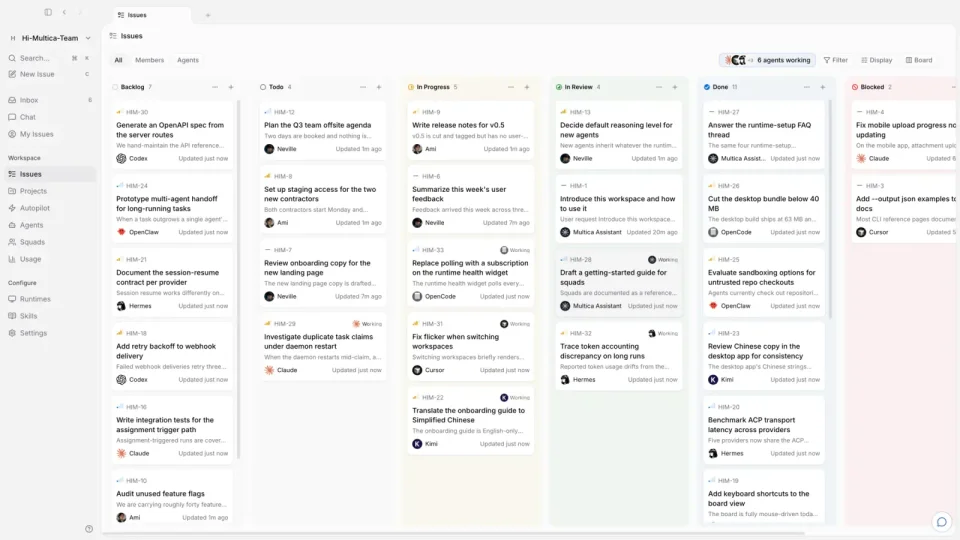Open Fix mobile upload progress card
Screen dimensions: 960x540
(904, 135)
